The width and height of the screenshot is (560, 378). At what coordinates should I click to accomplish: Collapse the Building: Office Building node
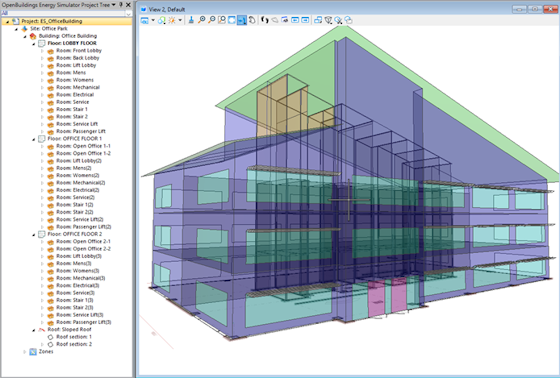25,36
